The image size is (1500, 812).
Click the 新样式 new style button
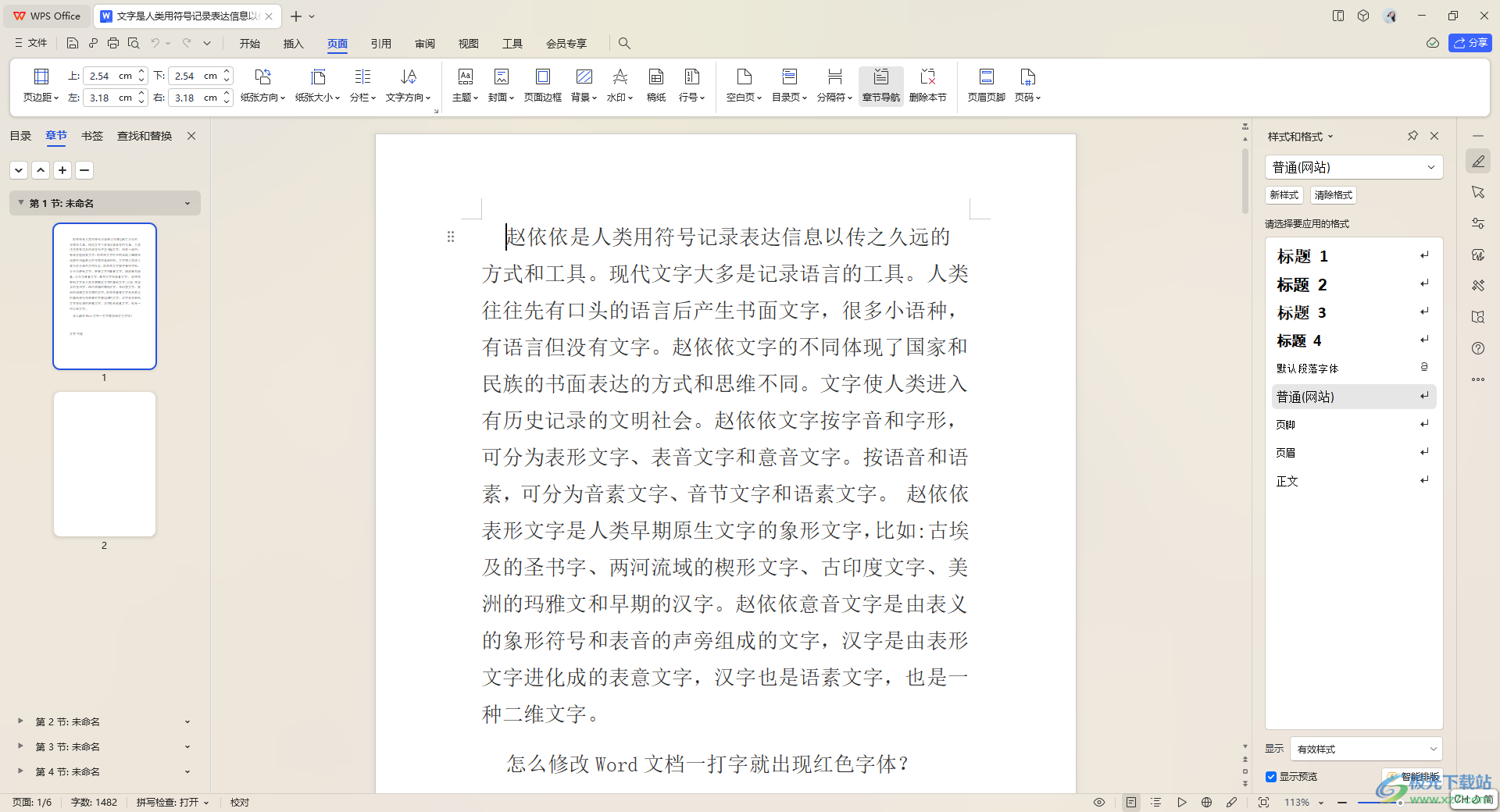(x=1284, y=195)
